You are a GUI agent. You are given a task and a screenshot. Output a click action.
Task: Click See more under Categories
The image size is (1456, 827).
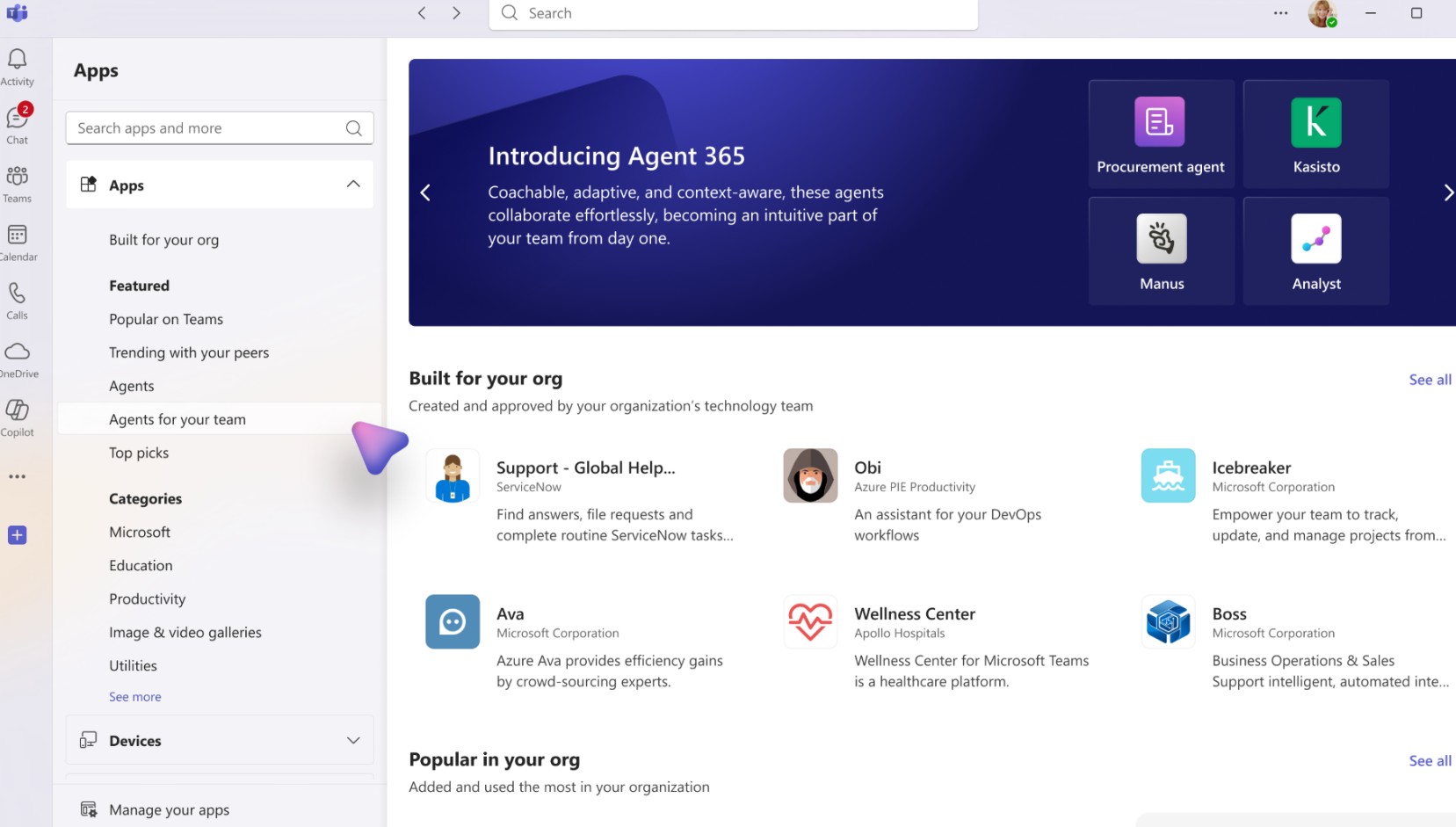pyautogui.click(x=135, y=697)
